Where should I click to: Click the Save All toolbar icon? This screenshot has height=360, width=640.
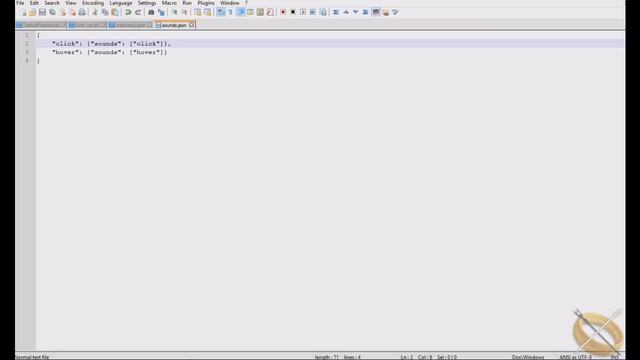[52, 12]
